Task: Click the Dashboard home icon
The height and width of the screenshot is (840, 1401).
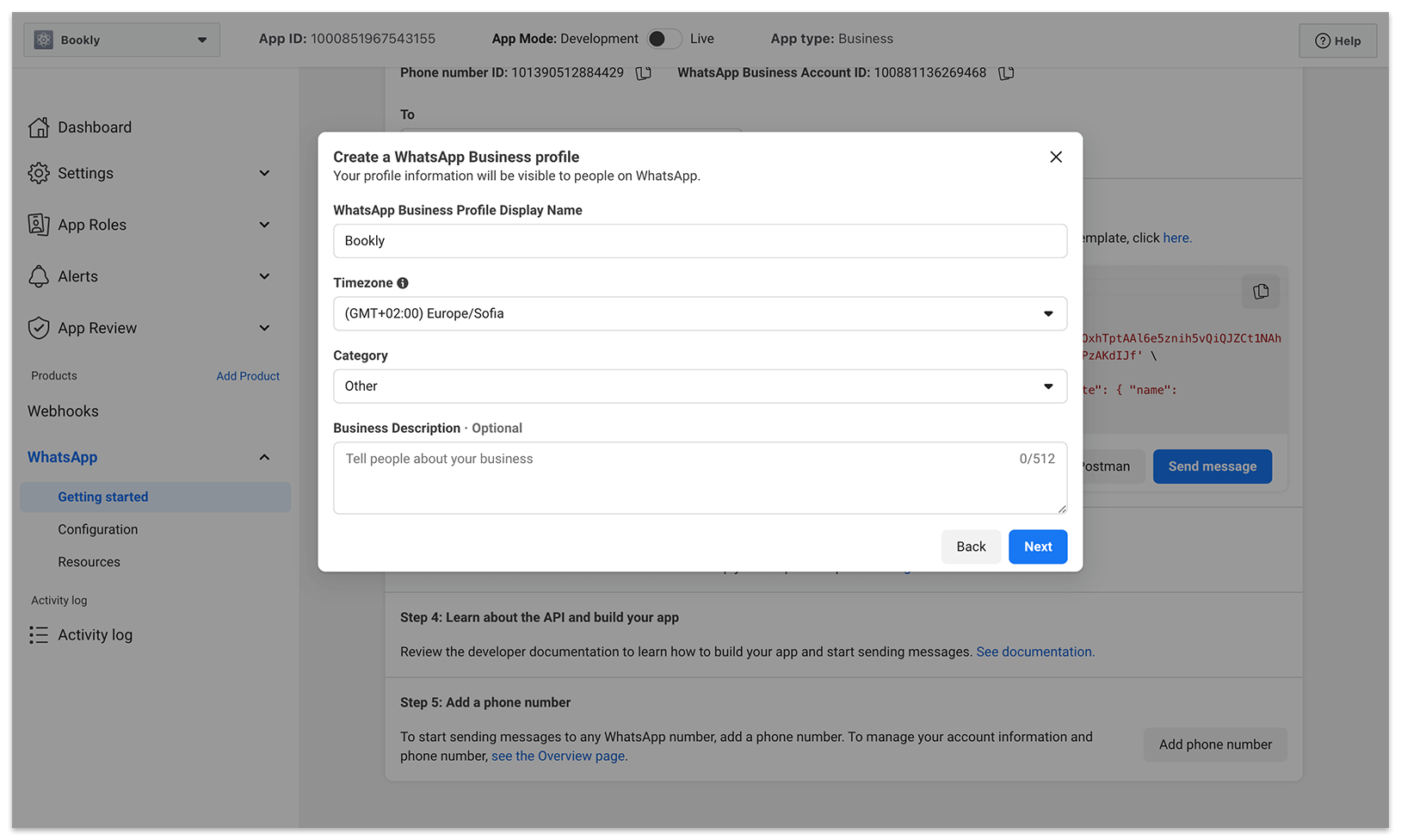Action: pos(38,127)
